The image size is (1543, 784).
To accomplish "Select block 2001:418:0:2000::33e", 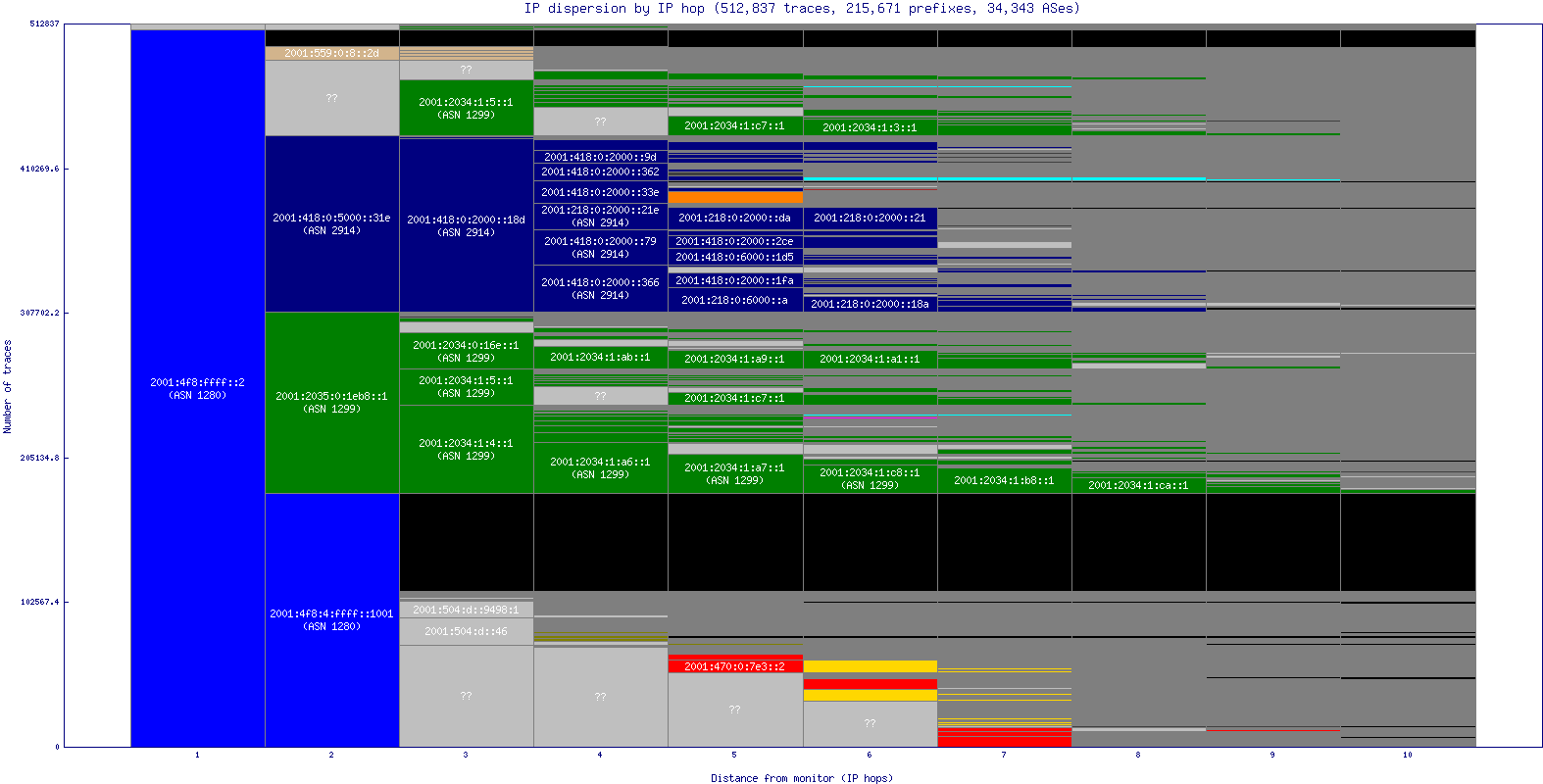I will pos(600,192).
